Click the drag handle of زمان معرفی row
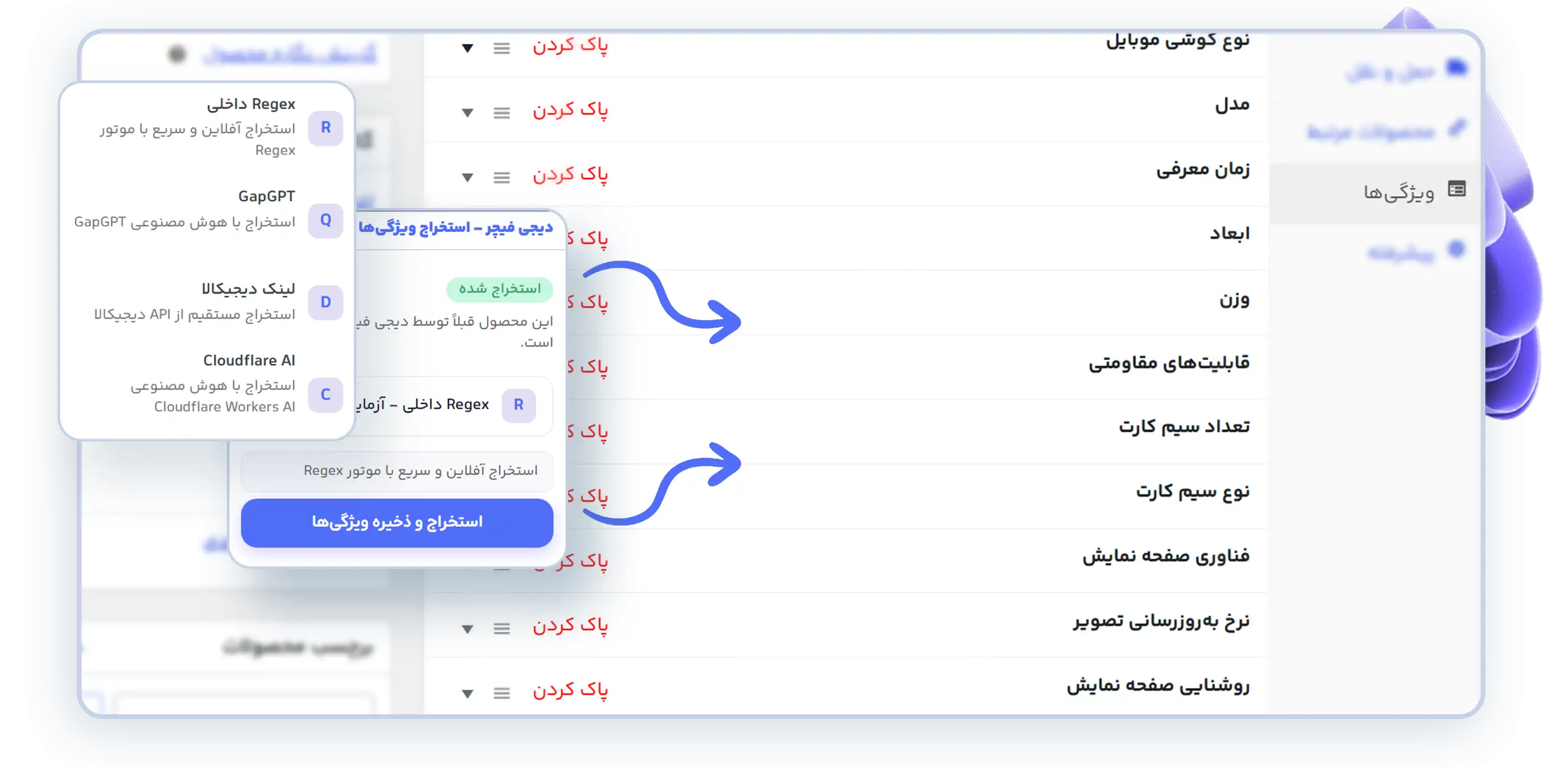The height and width of the screenshot is (767, 1568). pos(502,178)
